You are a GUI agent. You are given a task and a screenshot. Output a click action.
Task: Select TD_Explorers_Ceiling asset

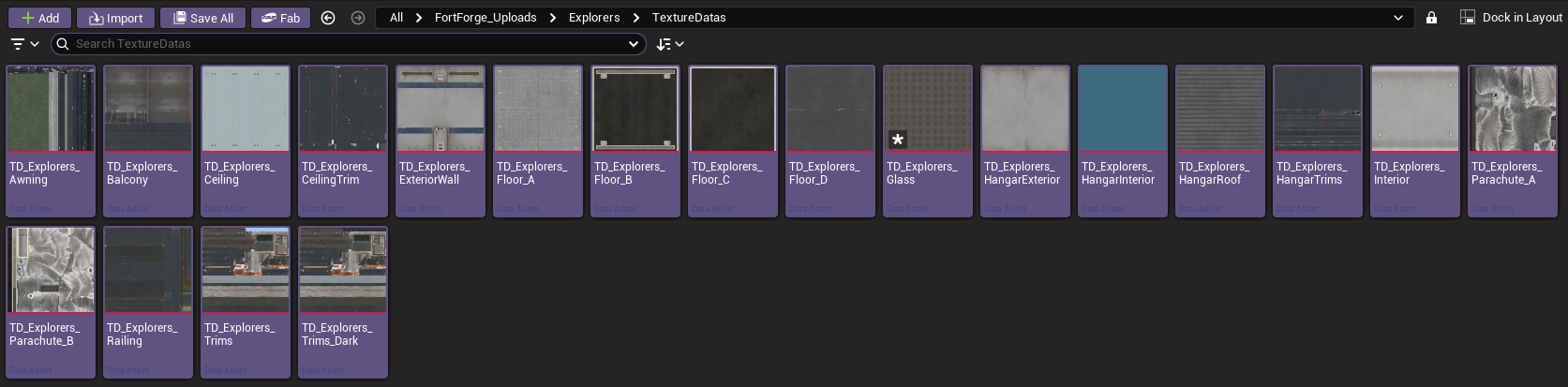(246, 141)
